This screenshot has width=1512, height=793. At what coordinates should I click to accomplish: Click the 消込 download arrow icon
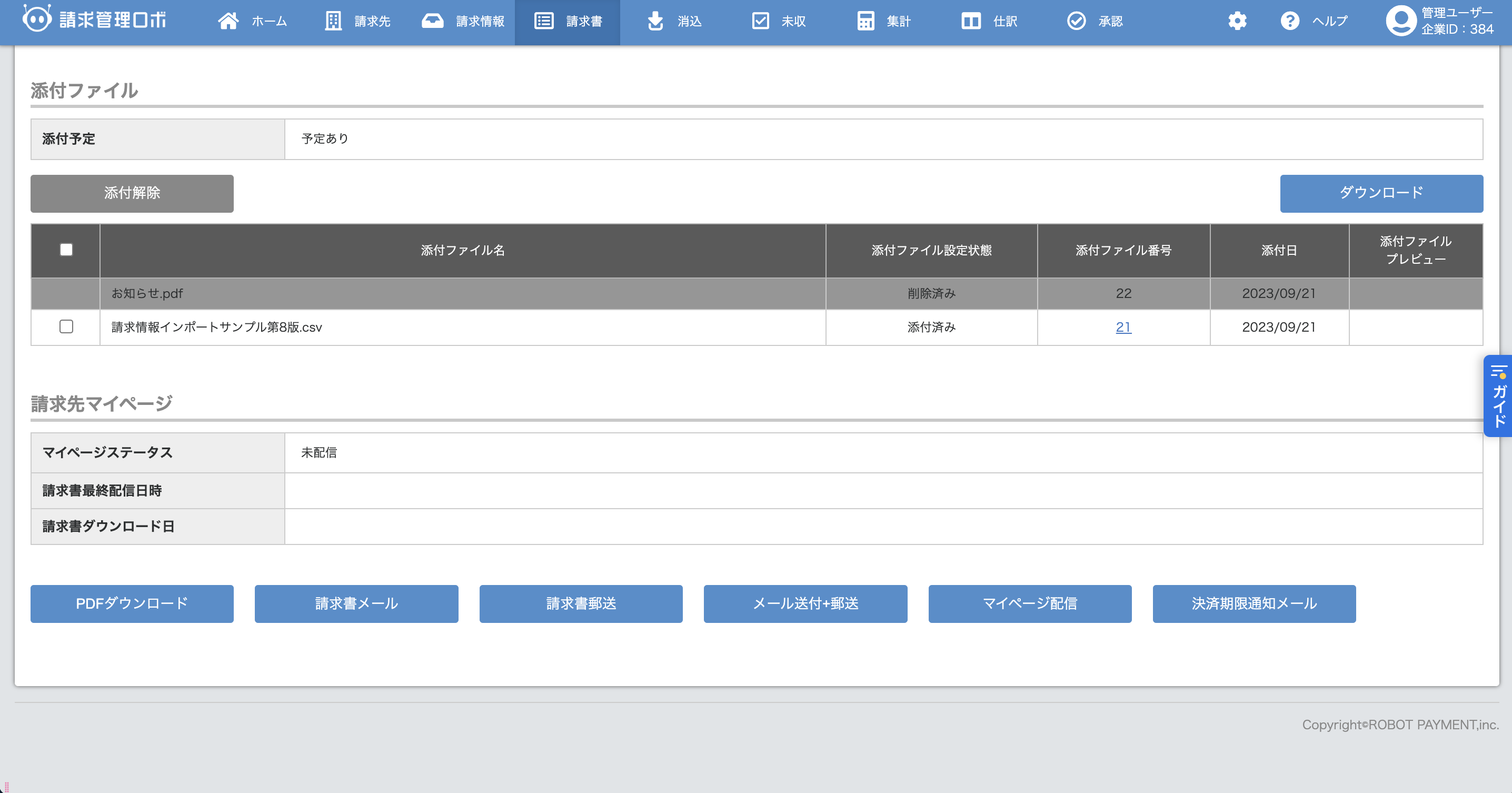[655, 21]
